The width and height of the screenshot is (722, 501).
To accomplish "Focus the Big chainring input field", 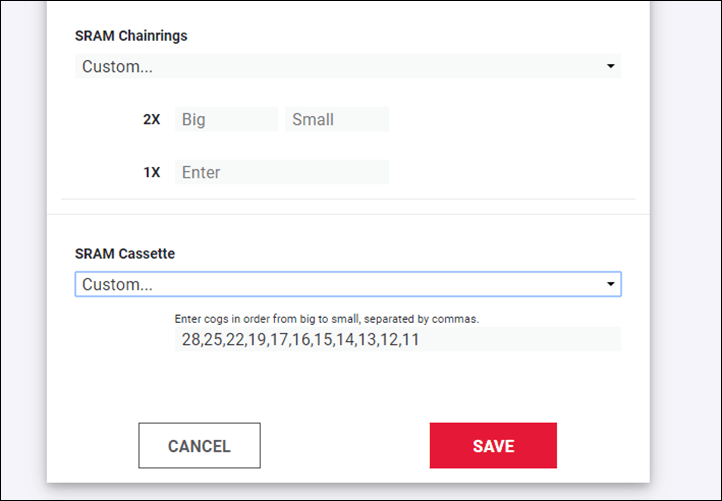I will coord(226,119).
